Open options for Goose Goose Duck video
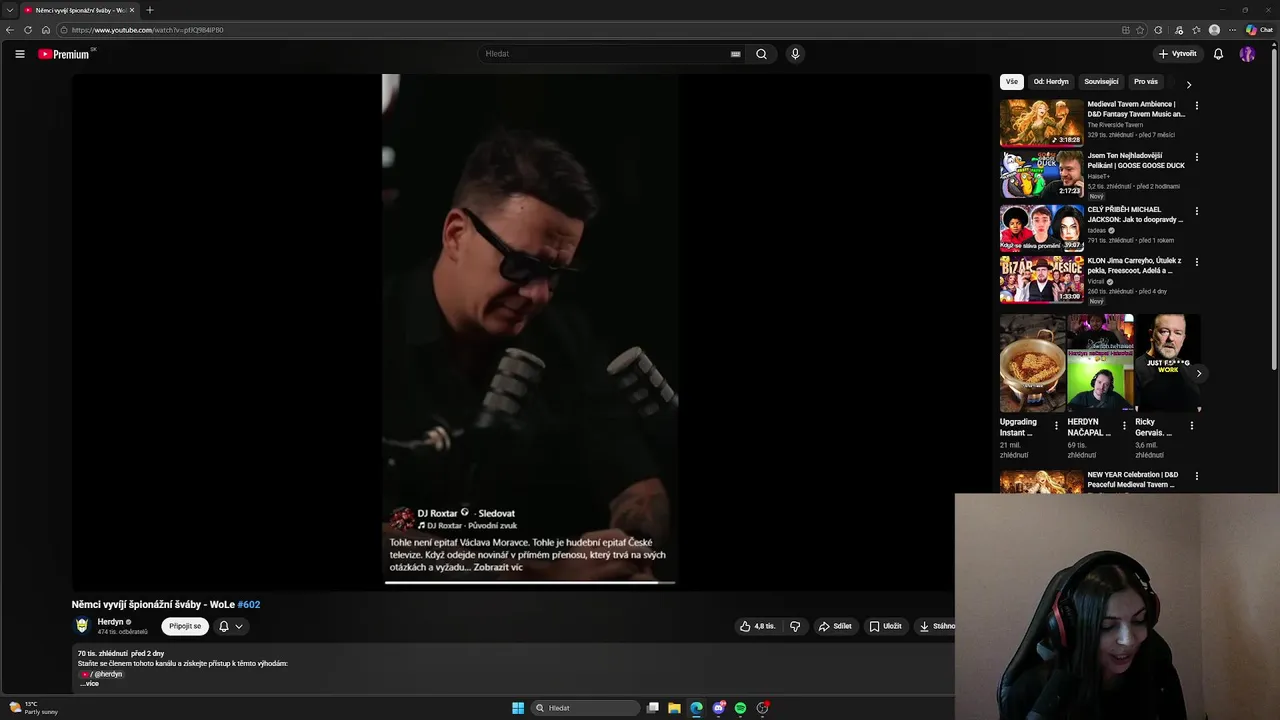This screenshot has width=1280, height=720. point(1196,157)
